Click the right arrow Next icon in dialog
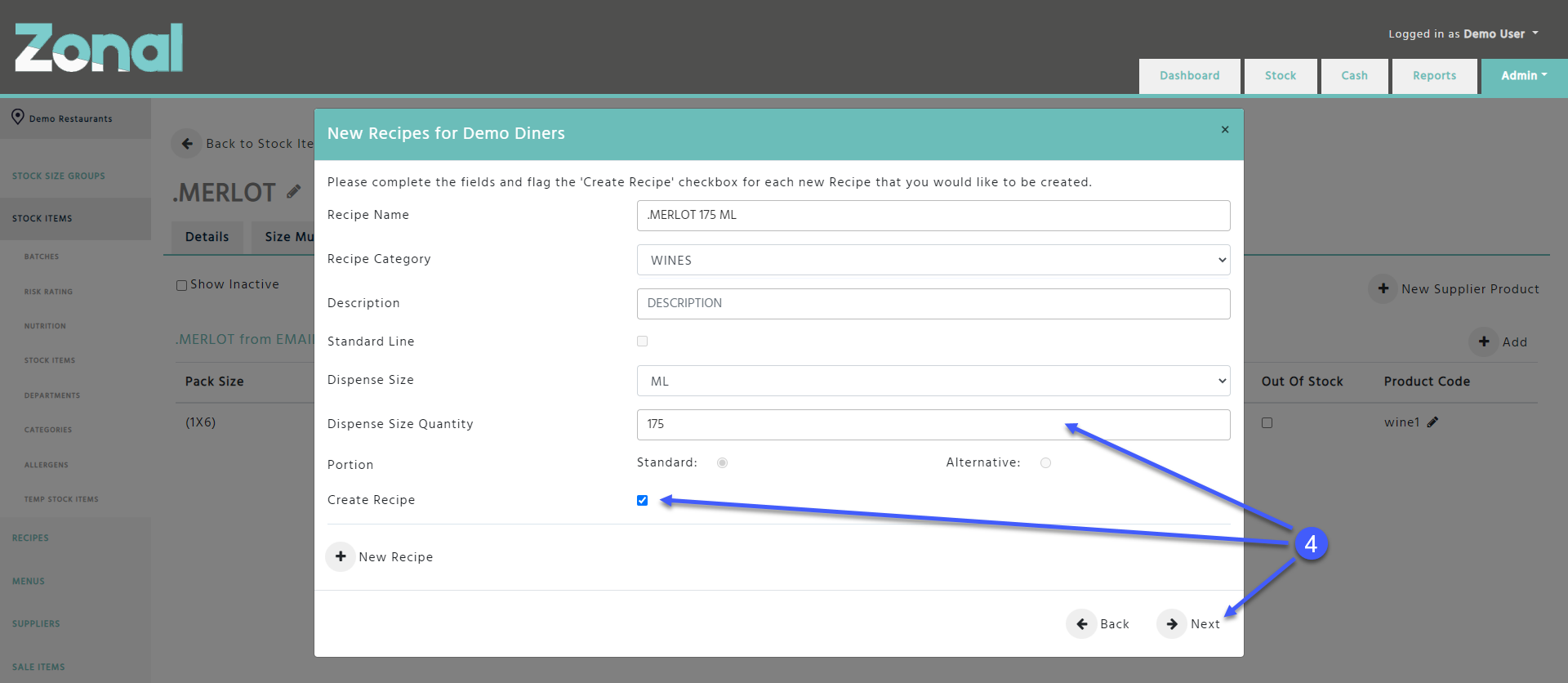Viewport: 1568px width, 683px height. tap(1172, 624)
